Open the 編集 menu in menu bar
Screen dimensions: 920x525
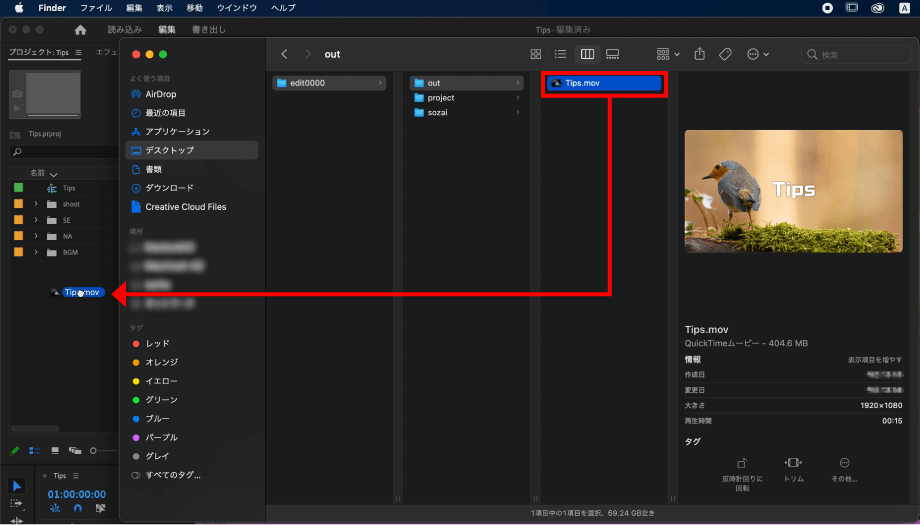click(x=134, y=8)
